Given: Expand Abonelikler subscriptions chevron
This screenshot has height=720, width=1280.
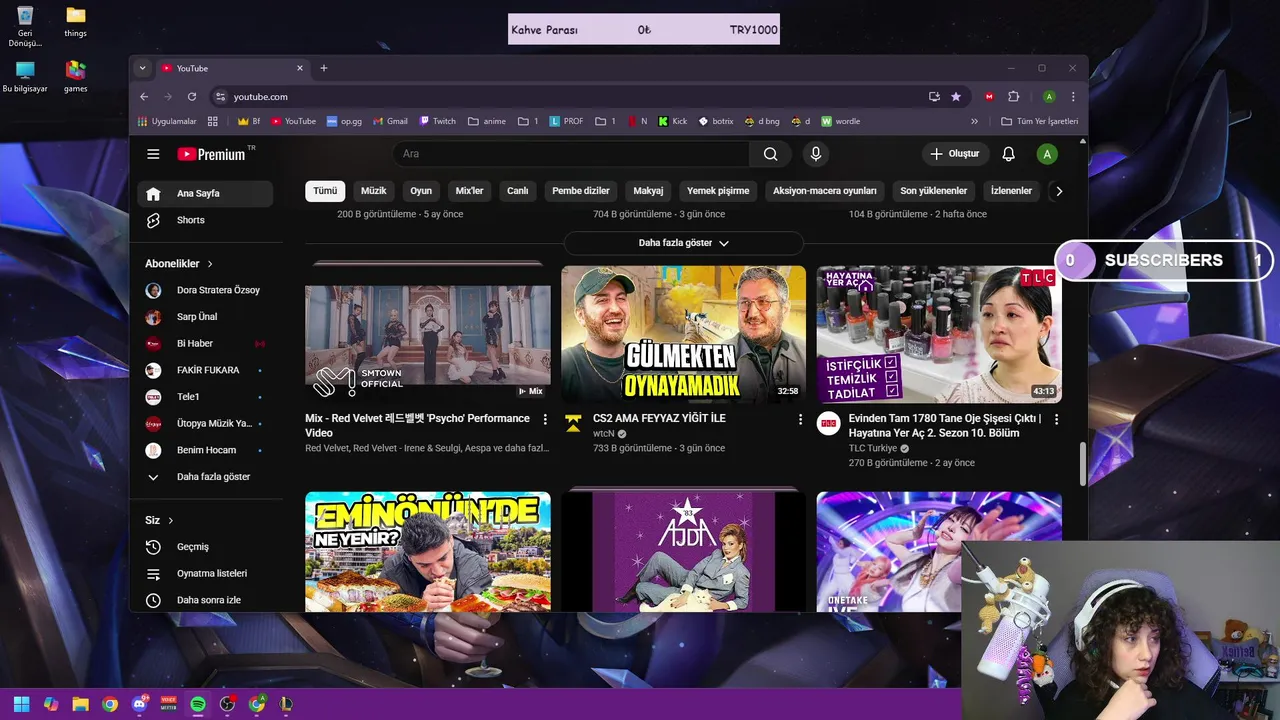Looking at the screenshot, I should [x=210, y=264].
